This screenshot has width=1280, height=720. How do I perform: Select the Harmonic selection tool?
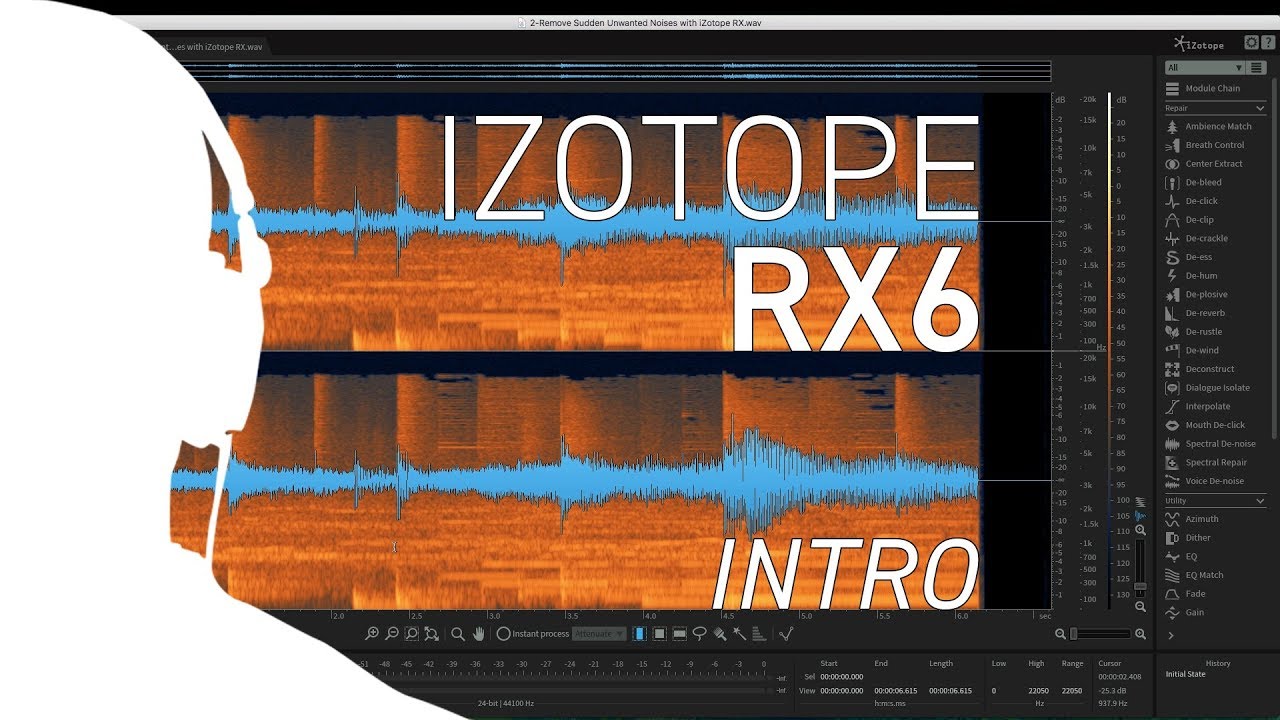tap(759, 634)
